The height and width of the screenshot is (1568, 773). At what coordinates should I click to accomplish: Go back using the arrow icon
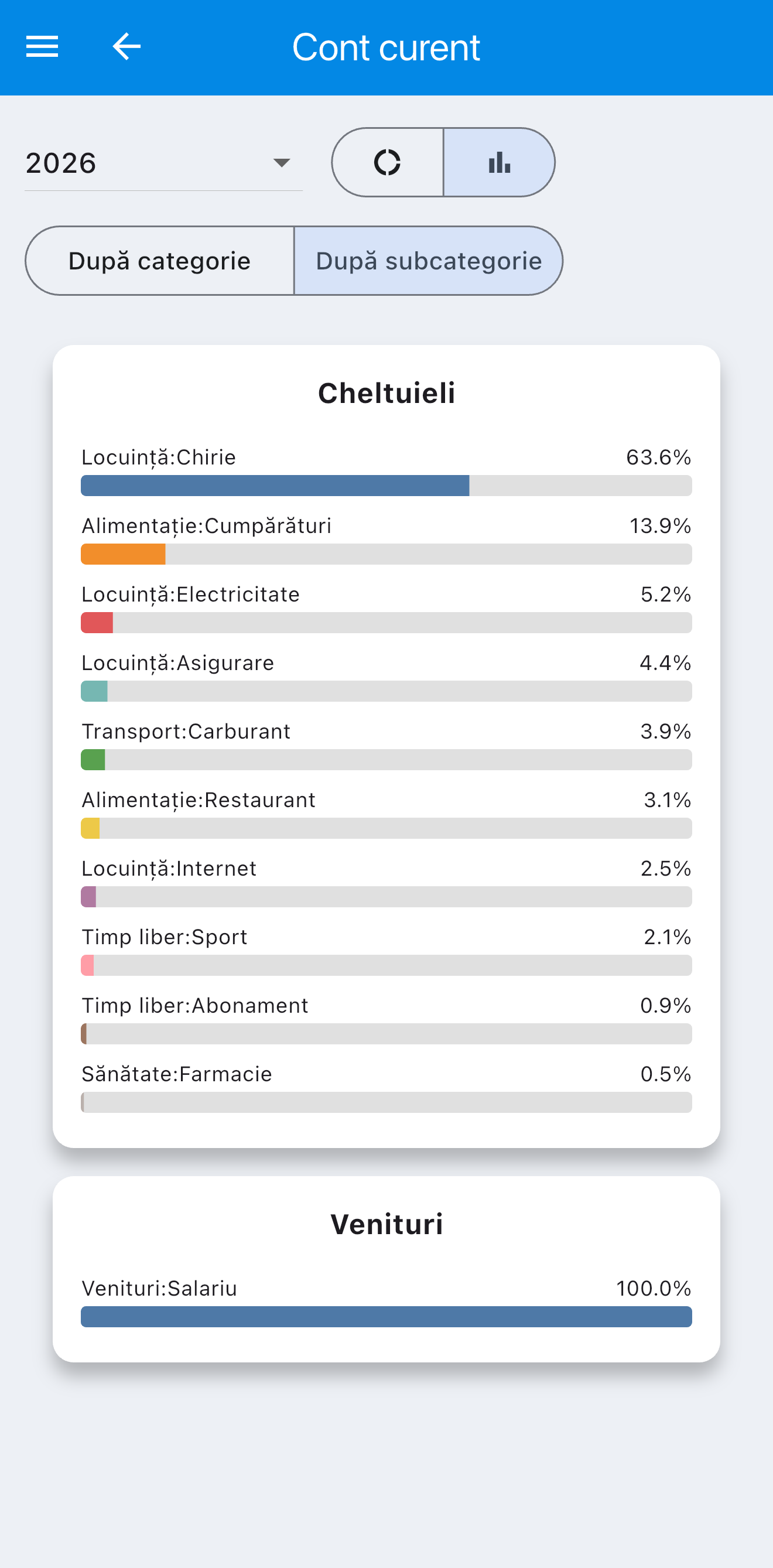126,47
